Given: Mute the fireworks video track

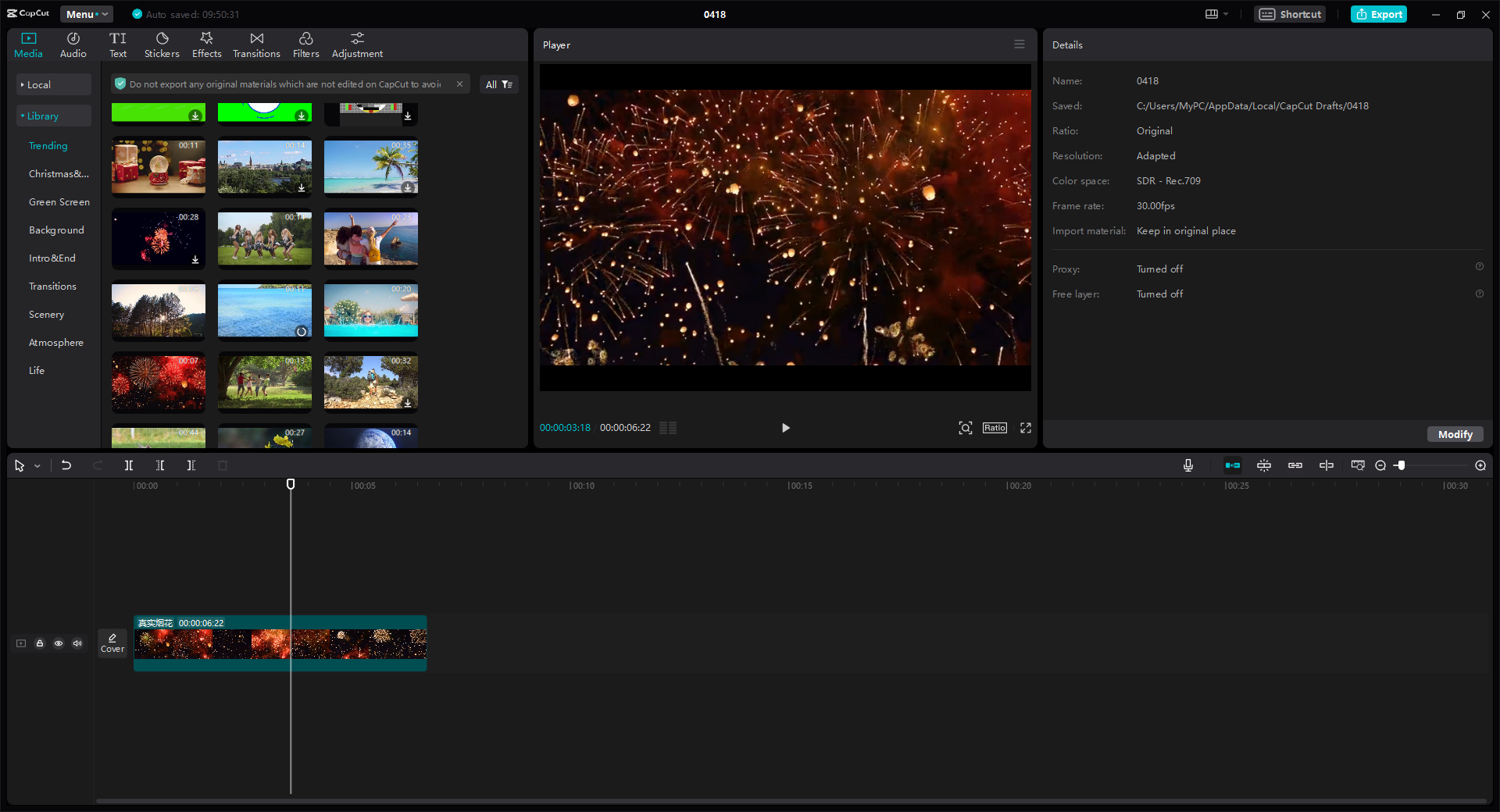Looking at the screenshot, I should (77, 643).
